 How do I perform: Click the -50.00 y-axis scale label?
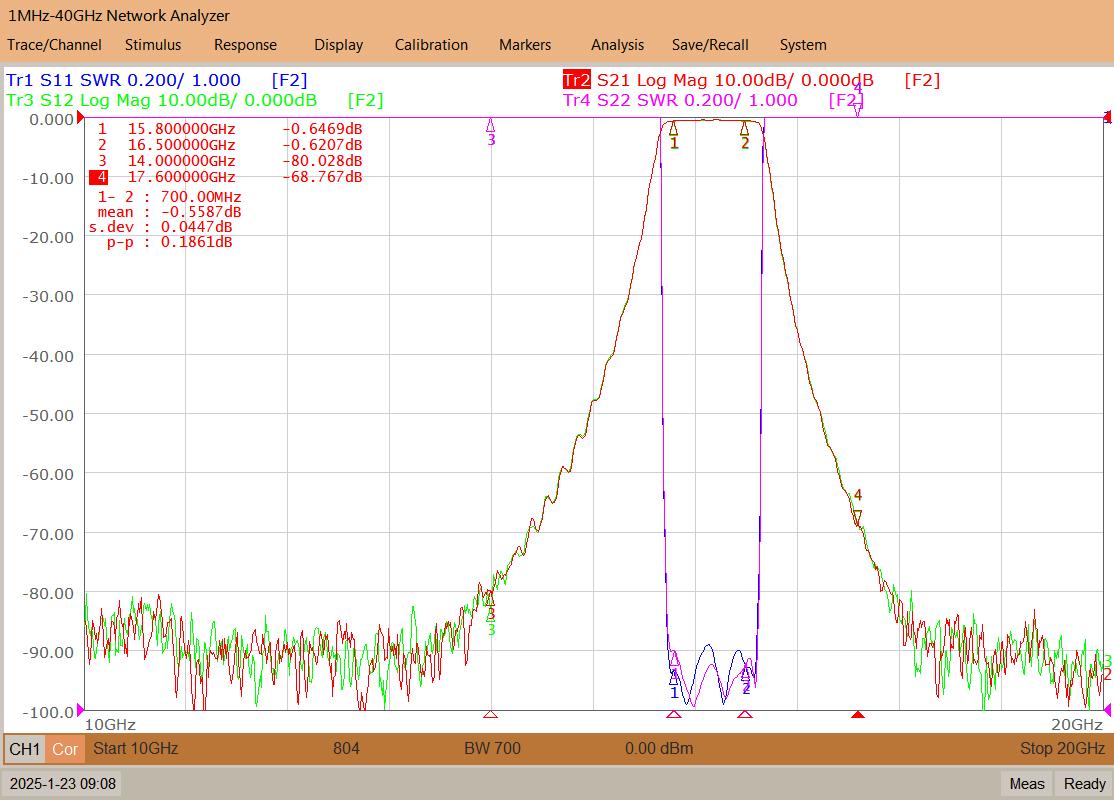pos(49,415)
